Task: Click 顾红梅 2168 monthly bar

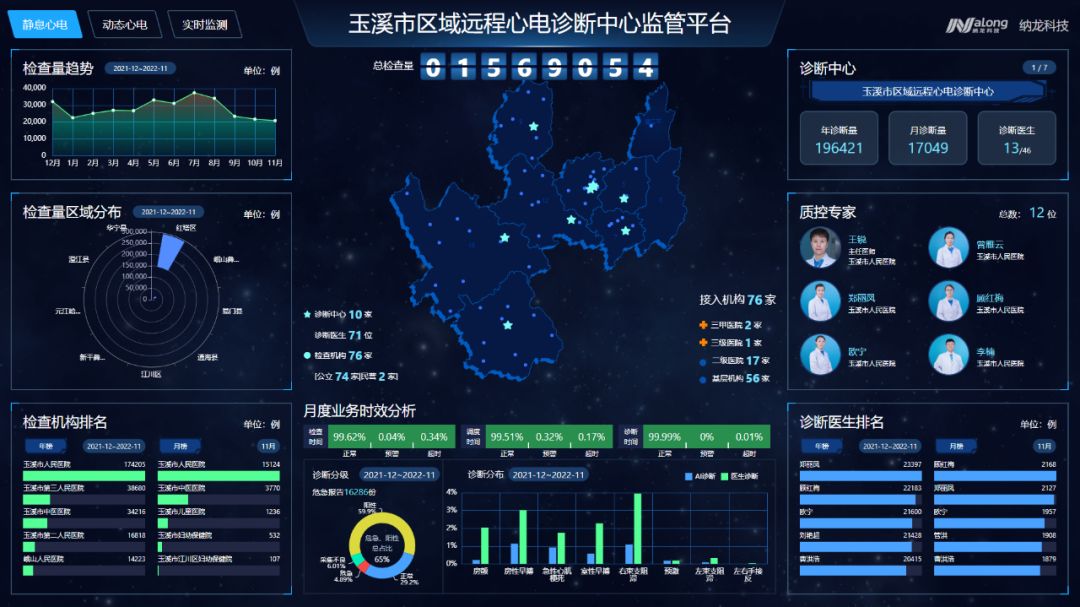Action: [995, 476]
